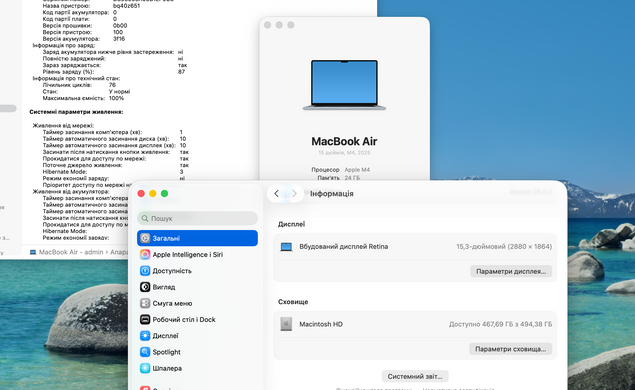Open Вигляд settings icon
The width and height of the screenshot is (635, 390).
[x=145, y=287]
